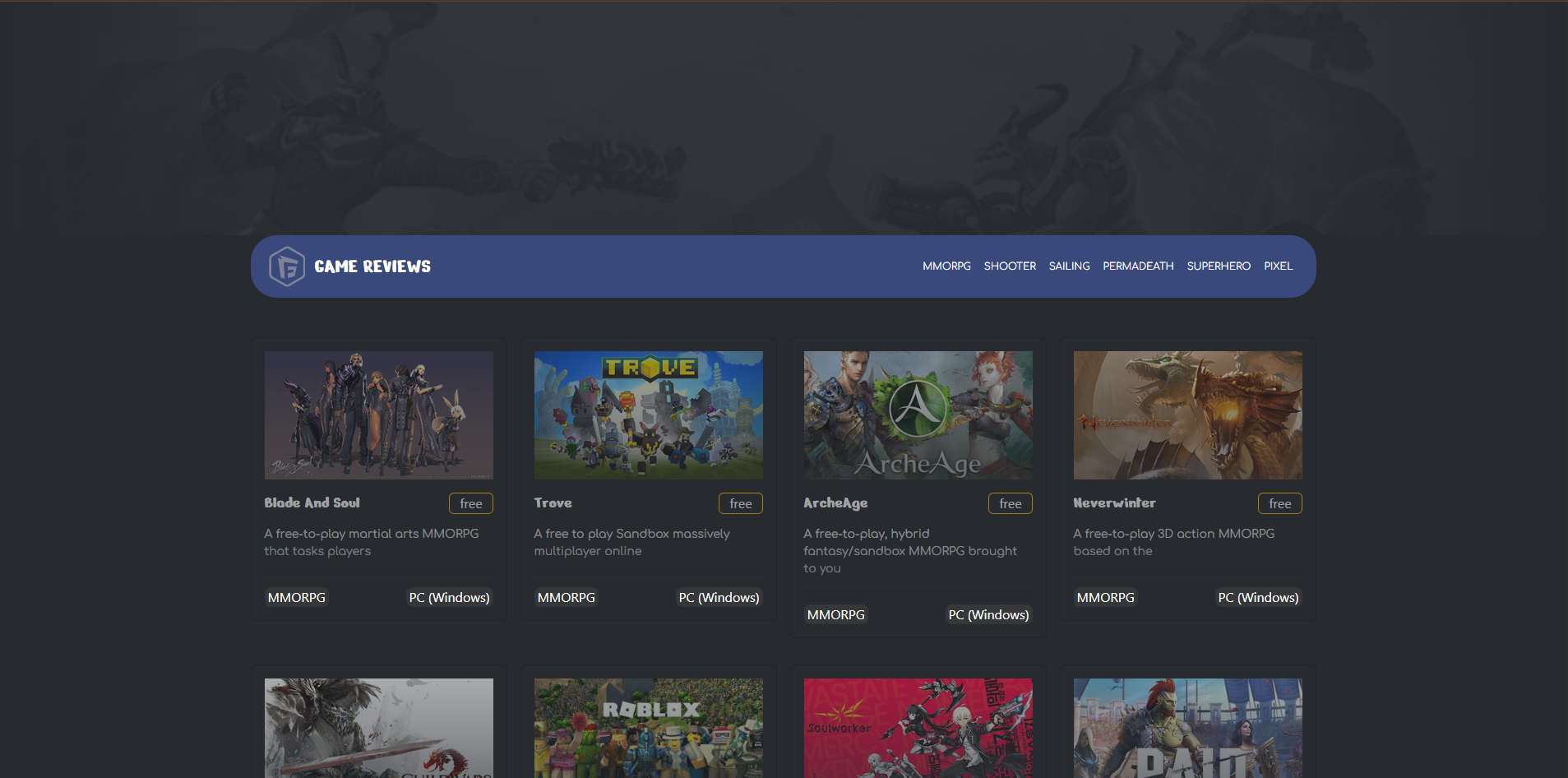Go to the PERMADEATH category
This screenshot has height=778, width=1568.
(1138, 266)
